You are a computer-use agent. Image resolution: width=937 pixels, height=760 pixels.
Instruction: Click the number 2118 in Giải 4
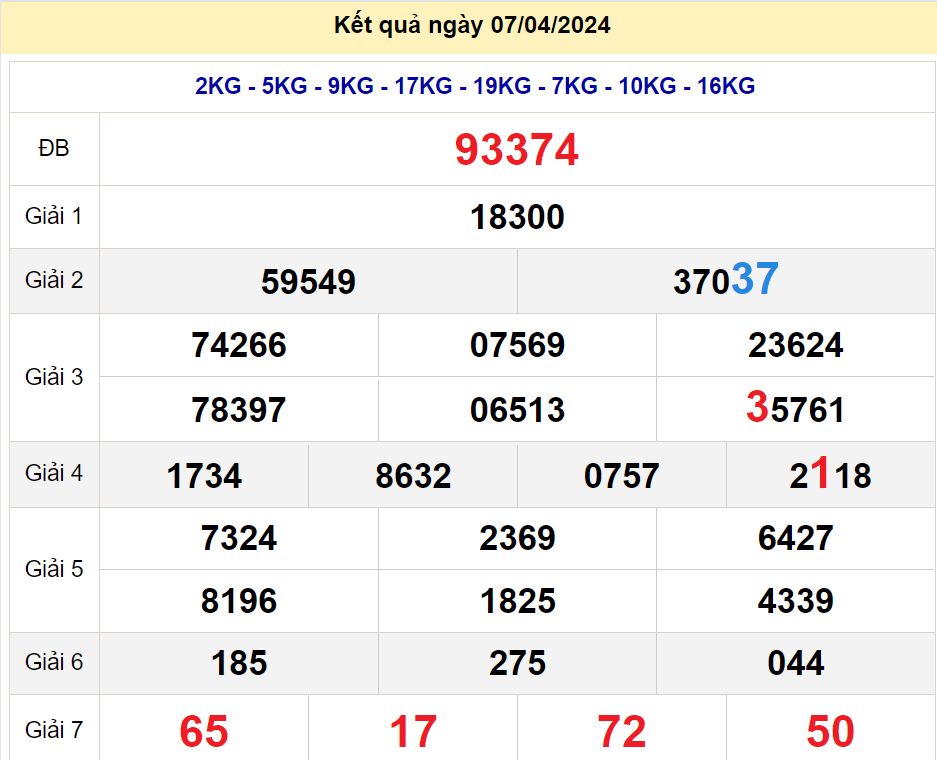830,475
